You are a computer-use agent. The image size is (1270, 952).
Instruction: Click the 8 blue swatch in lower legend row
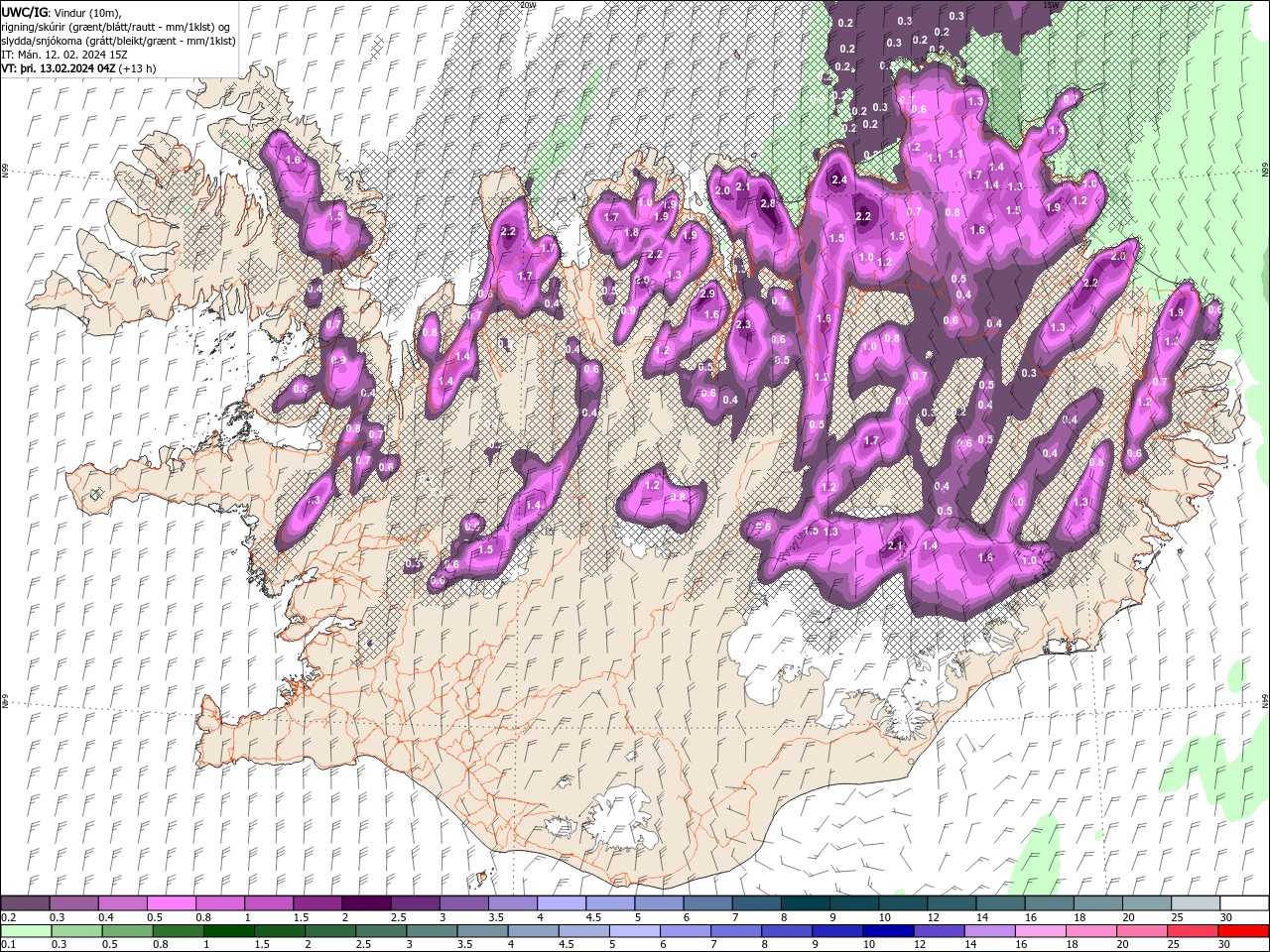pos(786,931)
